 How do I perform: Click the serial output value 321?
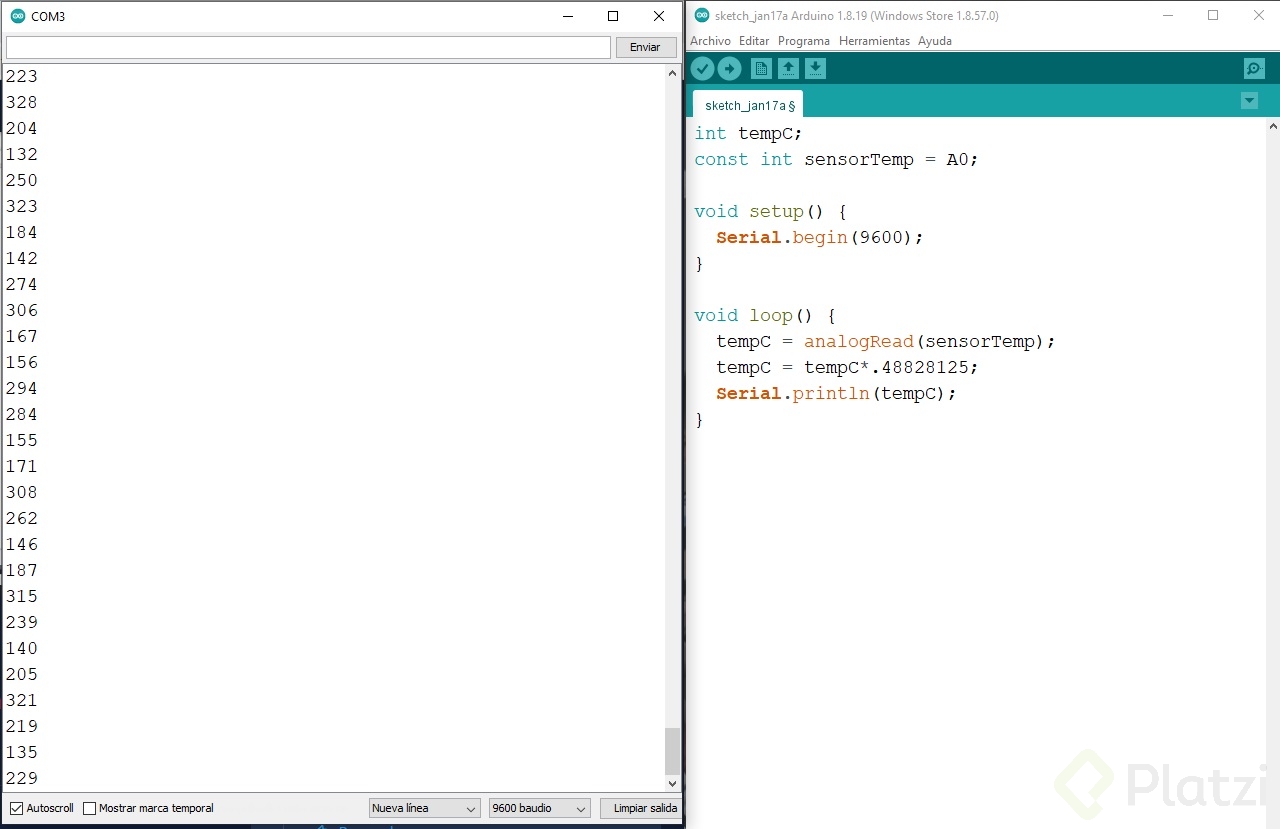click(x=22, y=700)
